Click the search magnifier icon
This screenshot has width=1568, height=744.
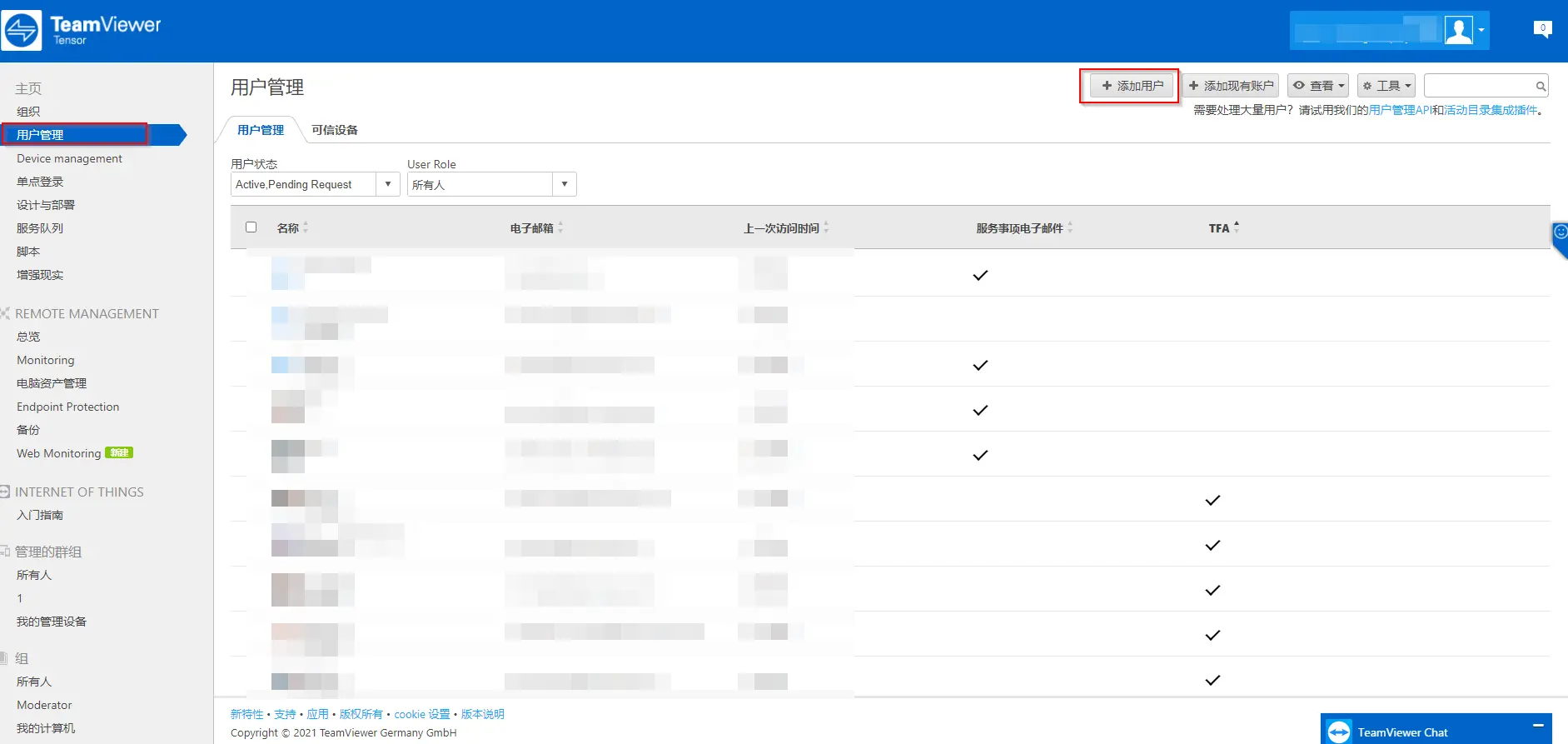pos(1541,86)
